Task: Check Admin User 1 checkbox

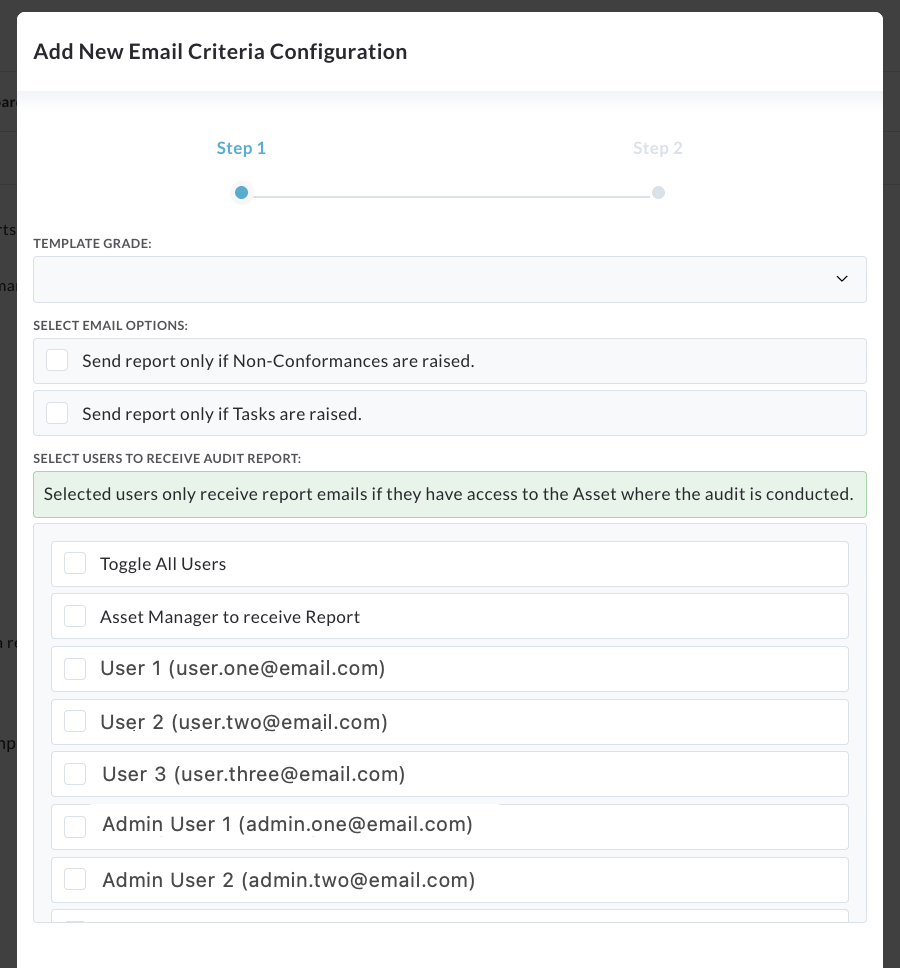Action: click(75, 827)
